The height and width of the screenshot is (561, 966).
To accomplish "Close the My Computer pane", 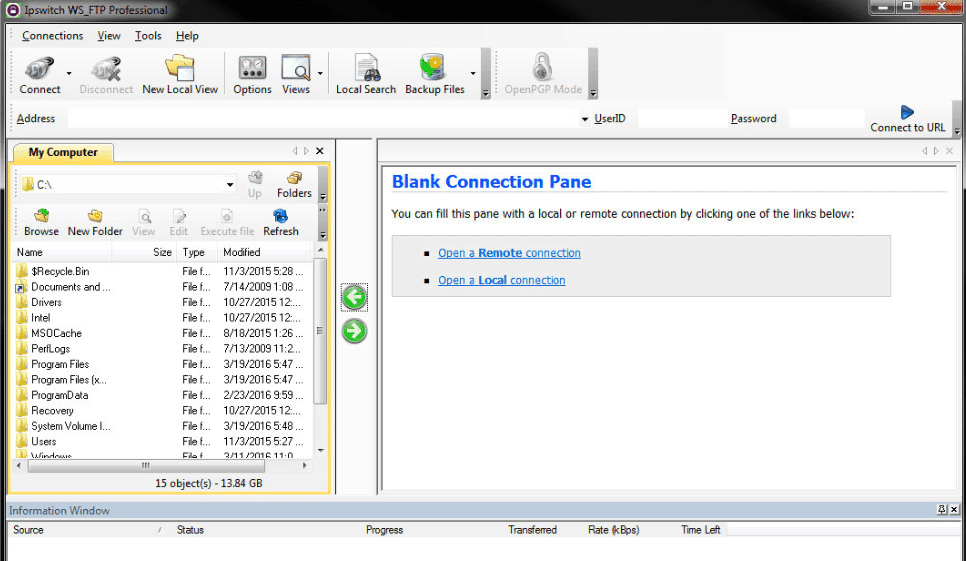I will tap(320, 151).
